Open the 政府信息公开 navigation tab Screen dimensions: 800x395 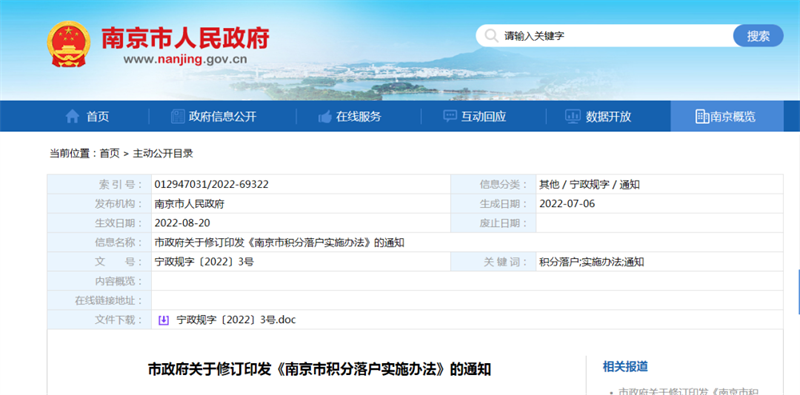point(222,116)
